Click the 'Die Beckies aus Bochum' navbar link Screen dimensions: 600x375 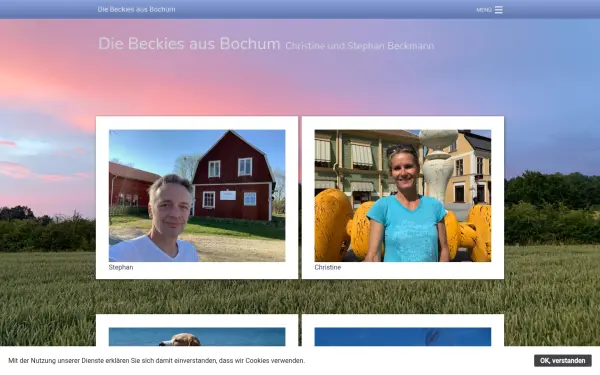[137, 9]
